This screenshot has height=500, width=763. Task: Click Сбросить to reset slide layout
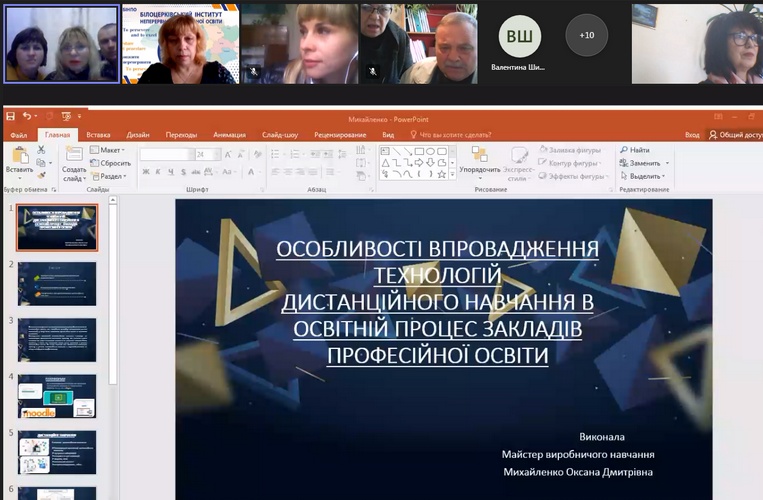point(110,163)
